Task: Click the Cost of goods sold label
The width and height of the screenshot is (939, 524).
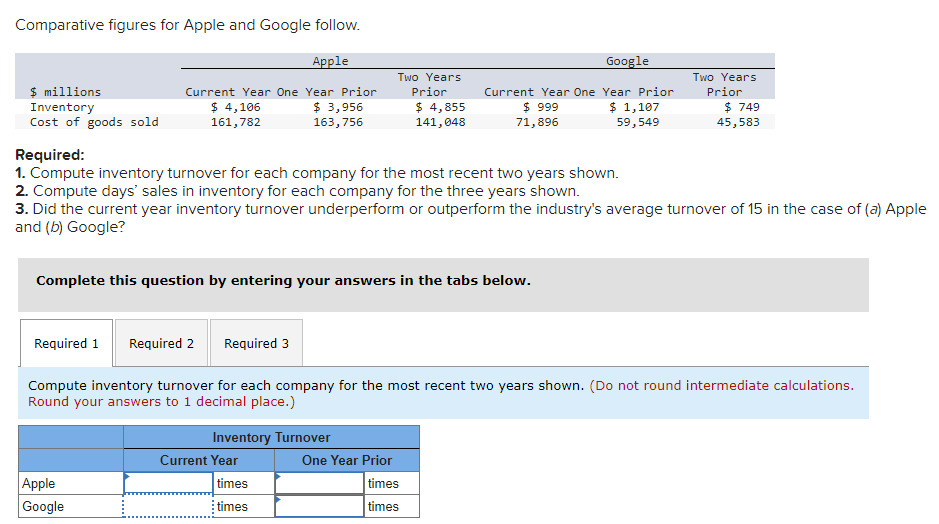Action: click(x=95, y=122)
